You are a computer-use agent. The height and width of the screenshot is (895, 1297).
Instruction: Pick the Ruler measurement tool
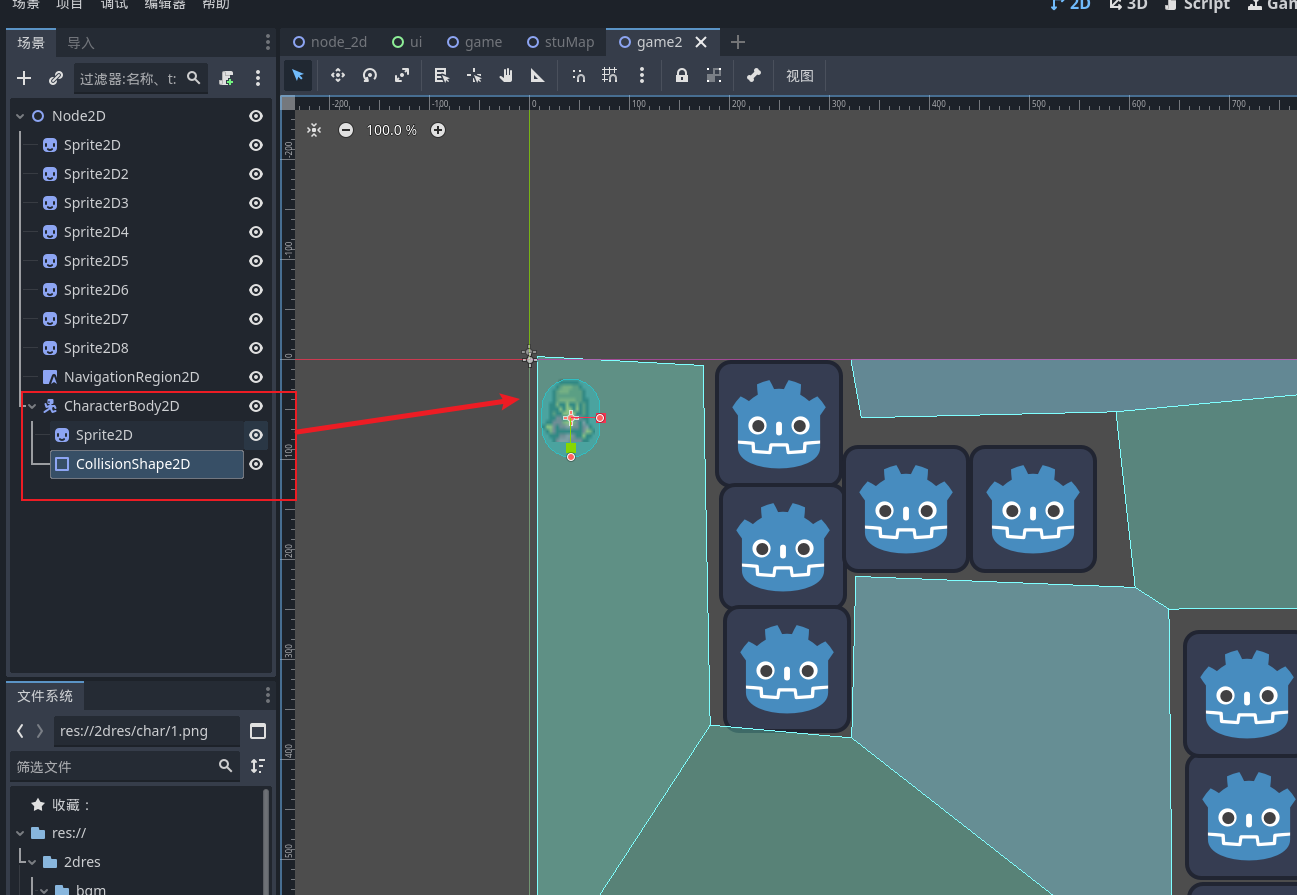point(538,75)
